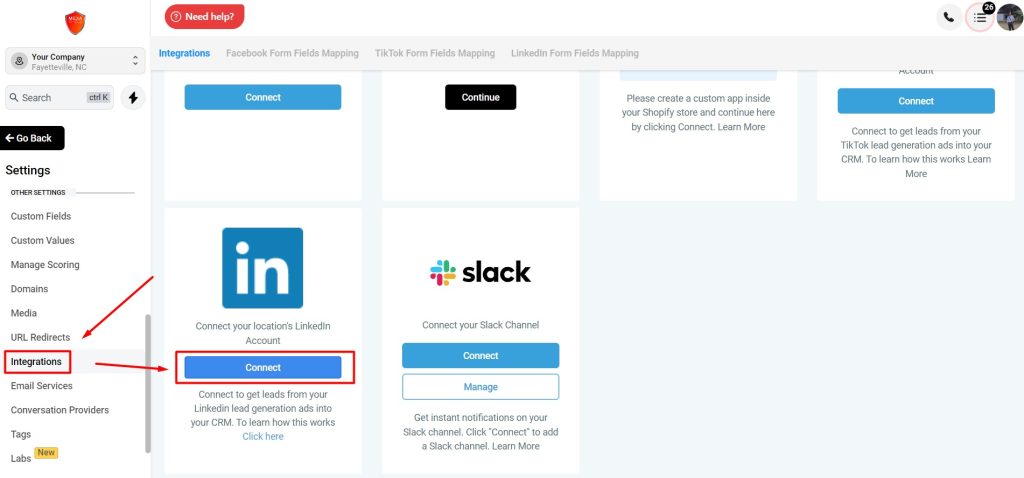The width and height of the screenshot is (1024, 478).
Task: Open the phone dialer icon
Action: click(949, 17)
